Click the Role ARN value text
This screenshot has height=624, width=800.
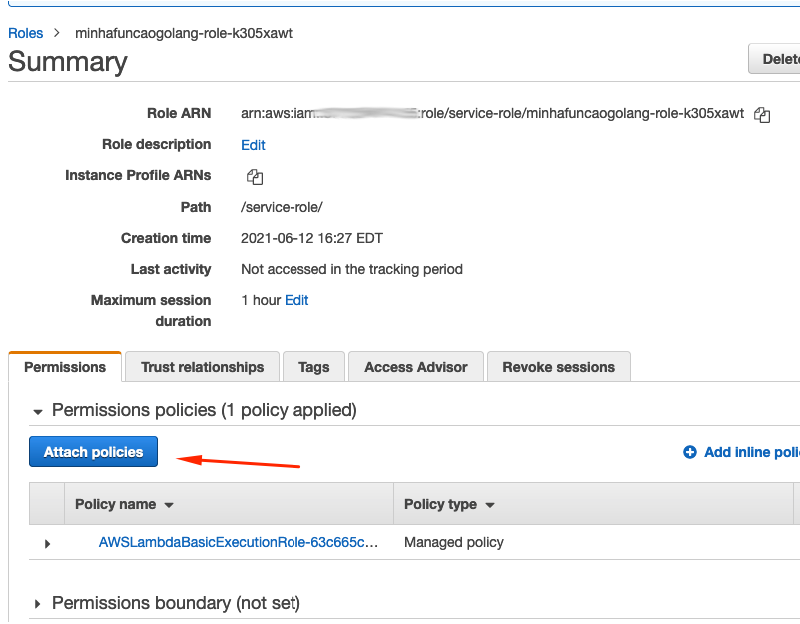[x=492, y=113]
